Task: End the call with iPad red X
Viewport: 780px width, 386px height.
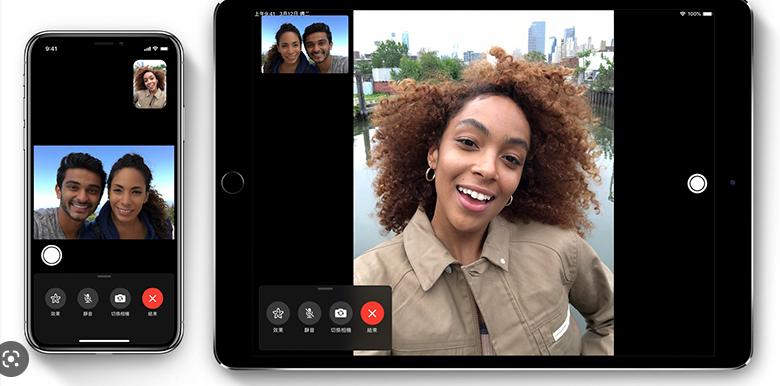Action: 372,313
